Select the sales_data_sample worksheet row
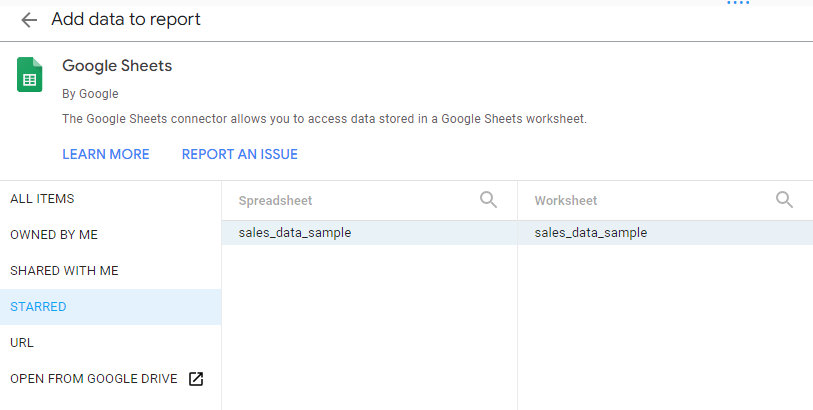 [591, 233]
